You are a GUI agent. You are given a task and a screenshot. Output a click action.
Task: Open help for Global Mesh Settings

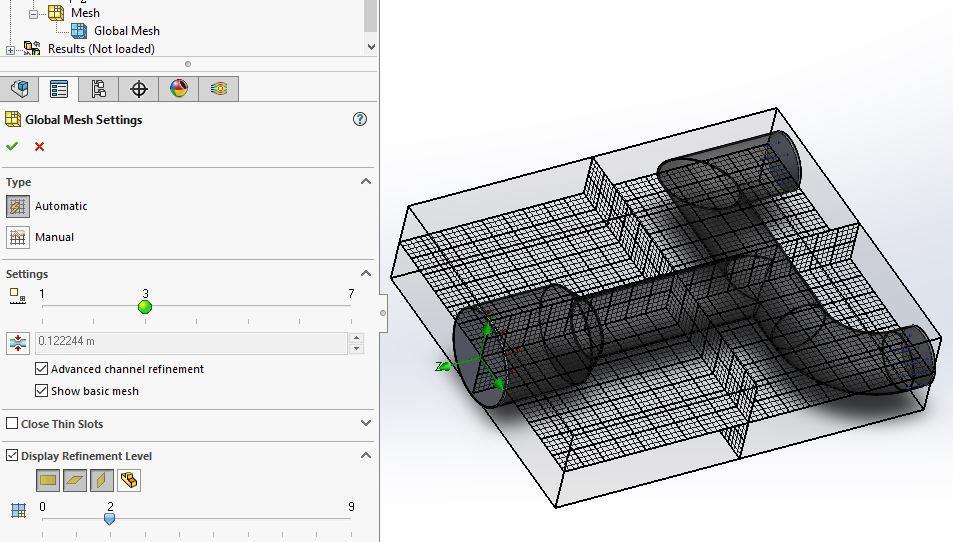pyautogui.click(x=360, y=119)
